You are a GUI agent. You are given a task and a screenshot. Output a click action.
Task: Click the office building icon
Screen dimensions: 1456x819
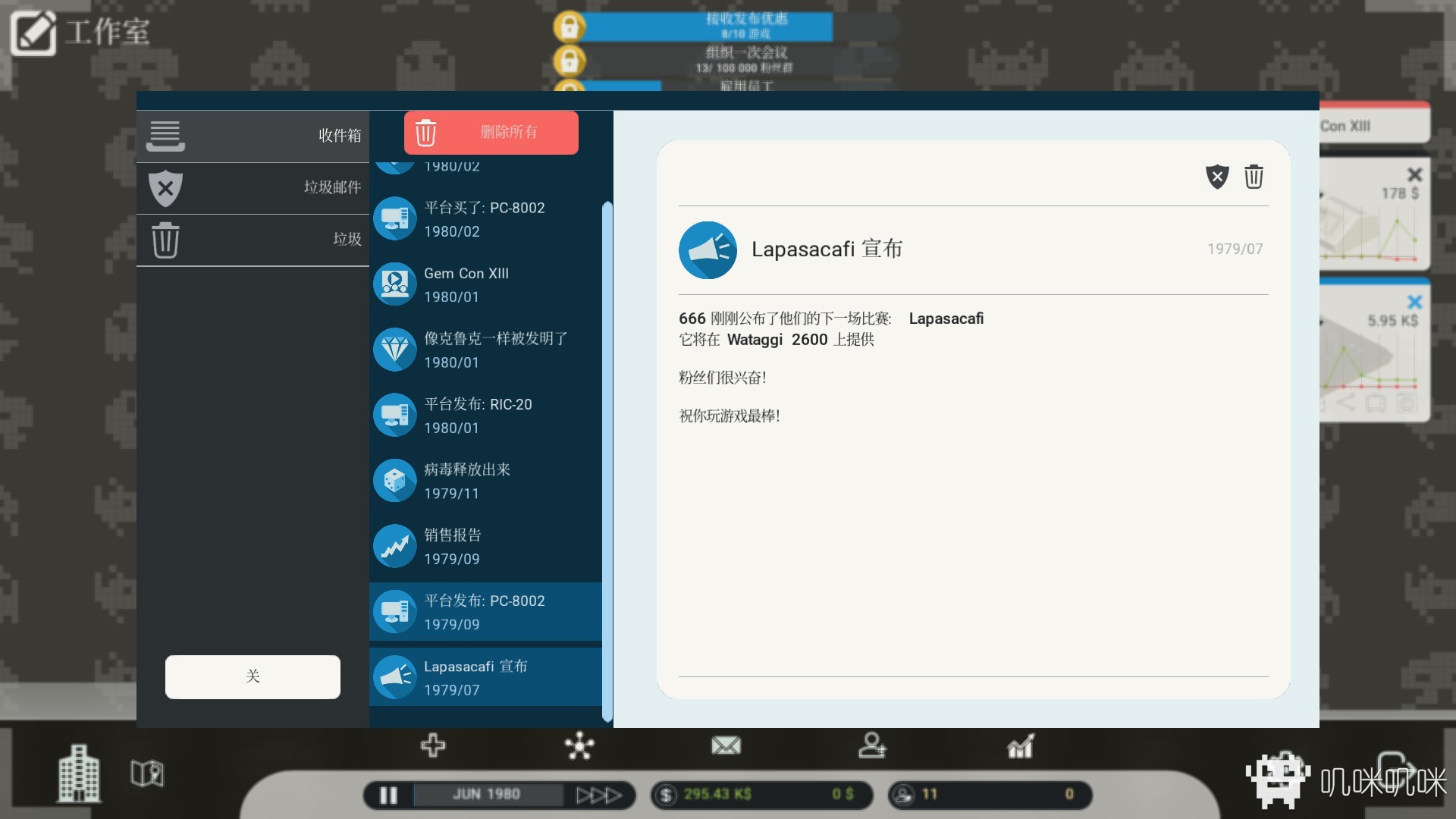[x=80, y=773]
